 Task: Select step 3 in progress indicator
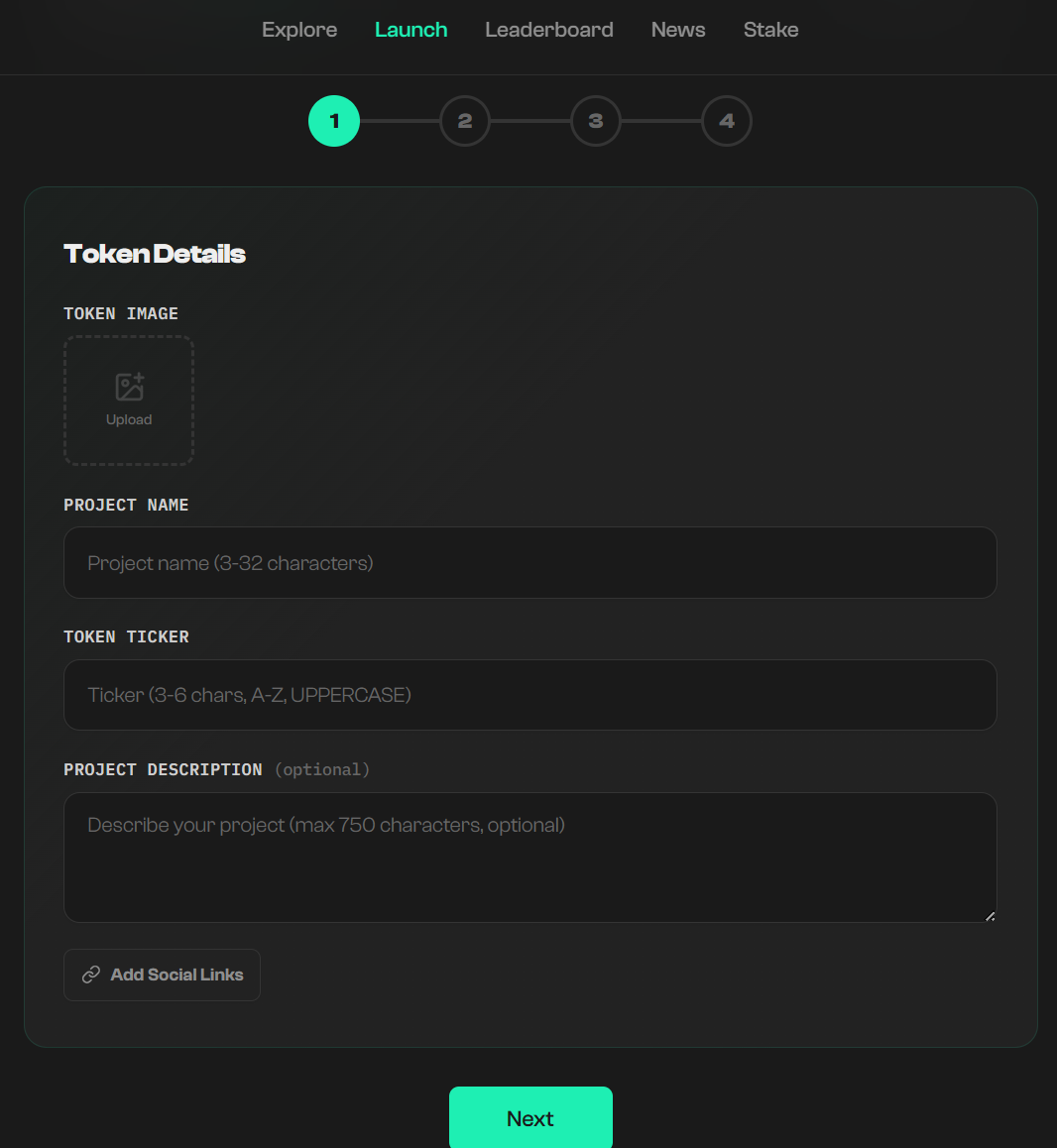(596, 121)
